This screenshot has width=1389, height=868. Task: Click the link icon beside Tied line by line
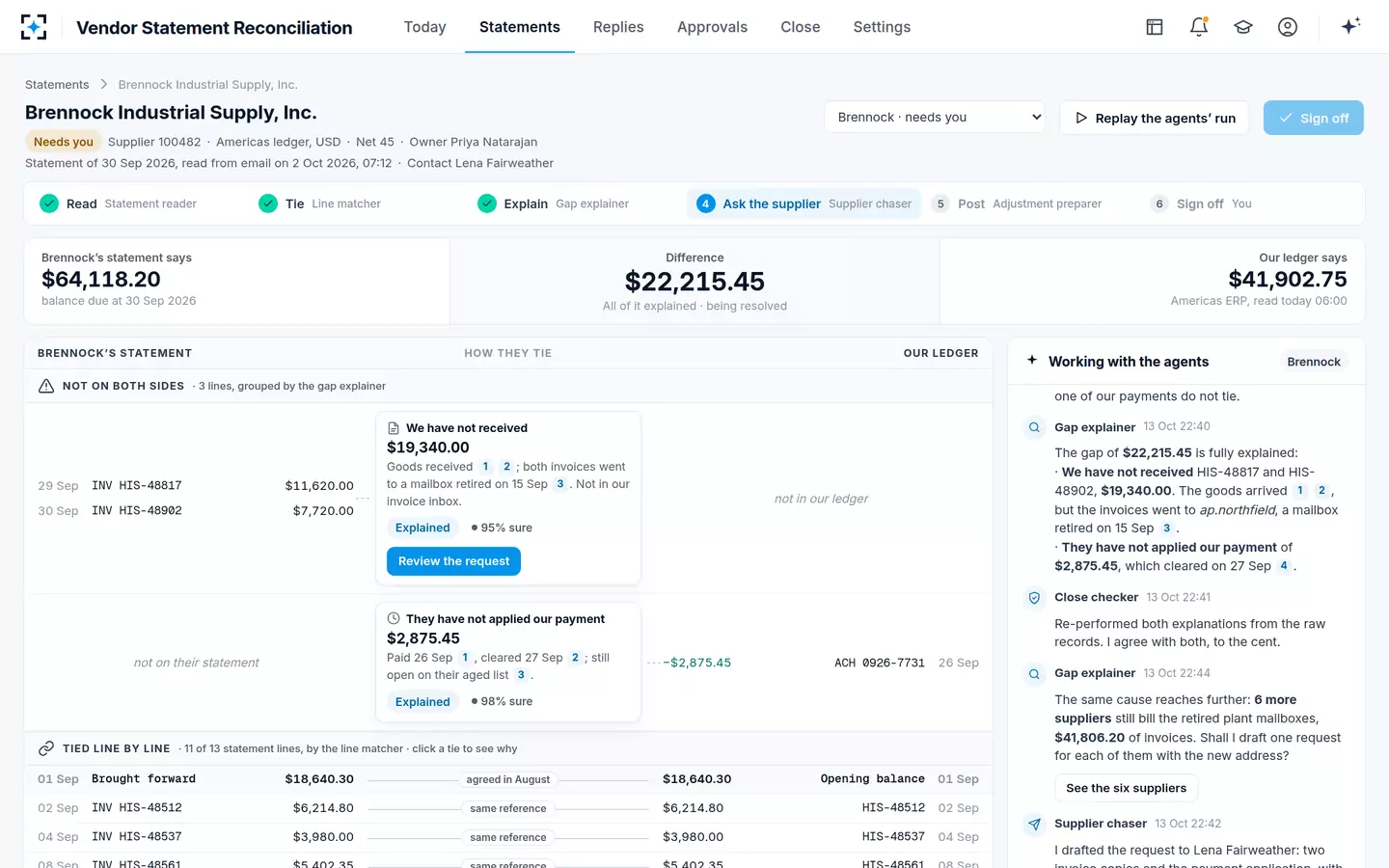[46, 748]
